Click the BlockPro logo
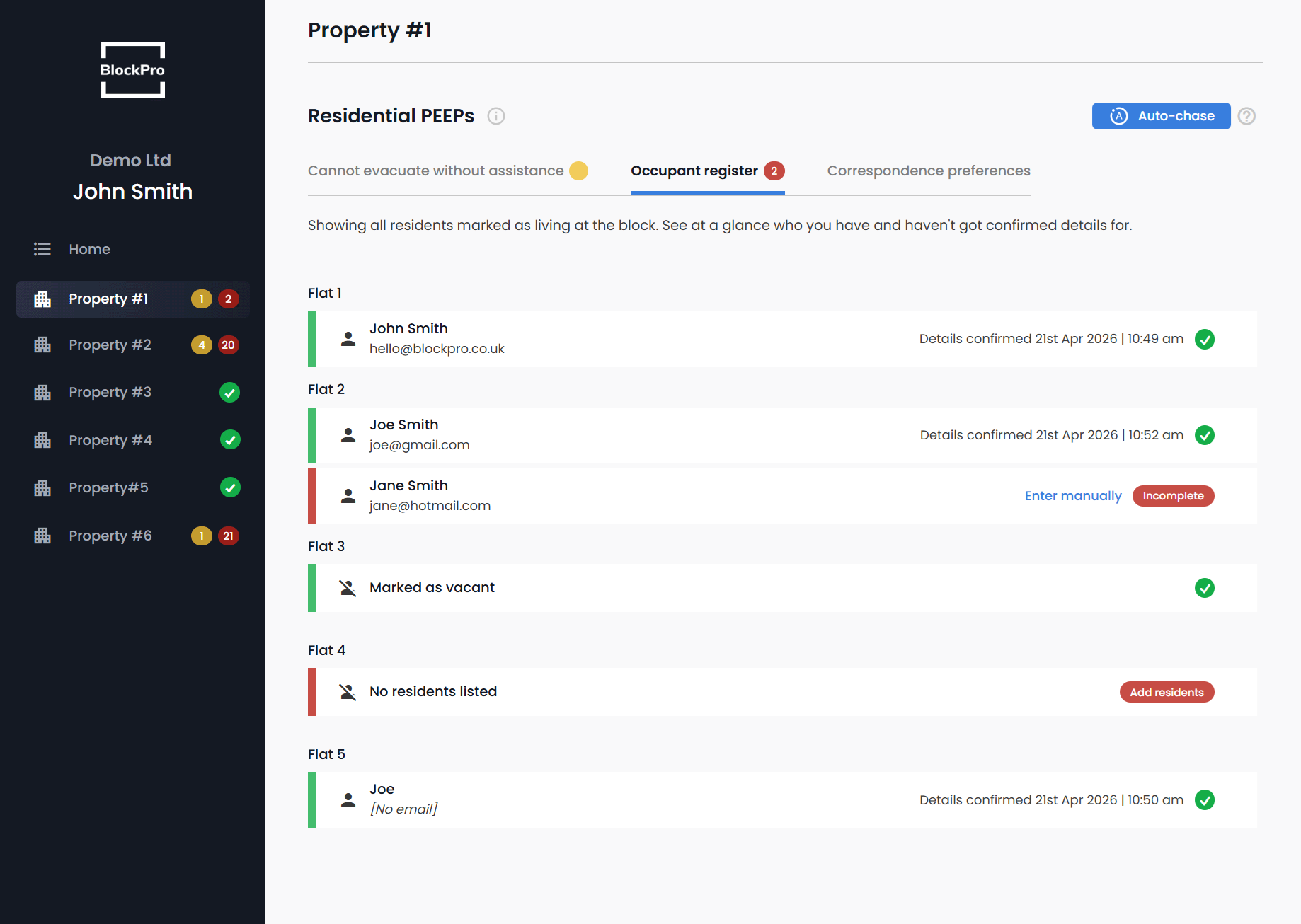This screenshot has width=1301, height=924. point(132,69)
